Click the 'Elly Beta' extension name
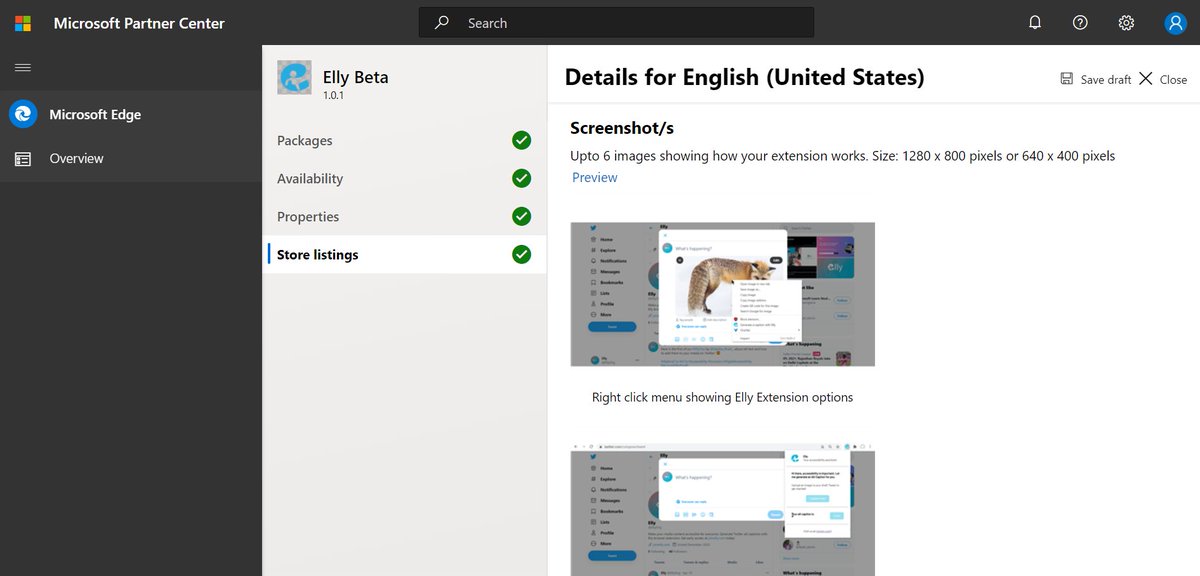 click(x=355, y=77)
